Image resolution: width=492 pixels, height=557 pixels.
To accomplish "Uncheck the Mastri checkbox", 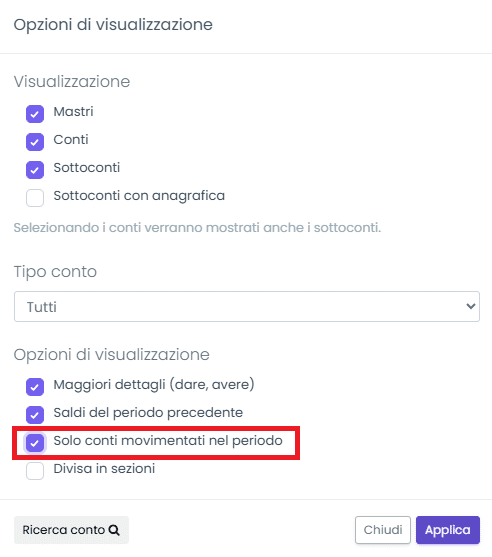I will (35, 114).
